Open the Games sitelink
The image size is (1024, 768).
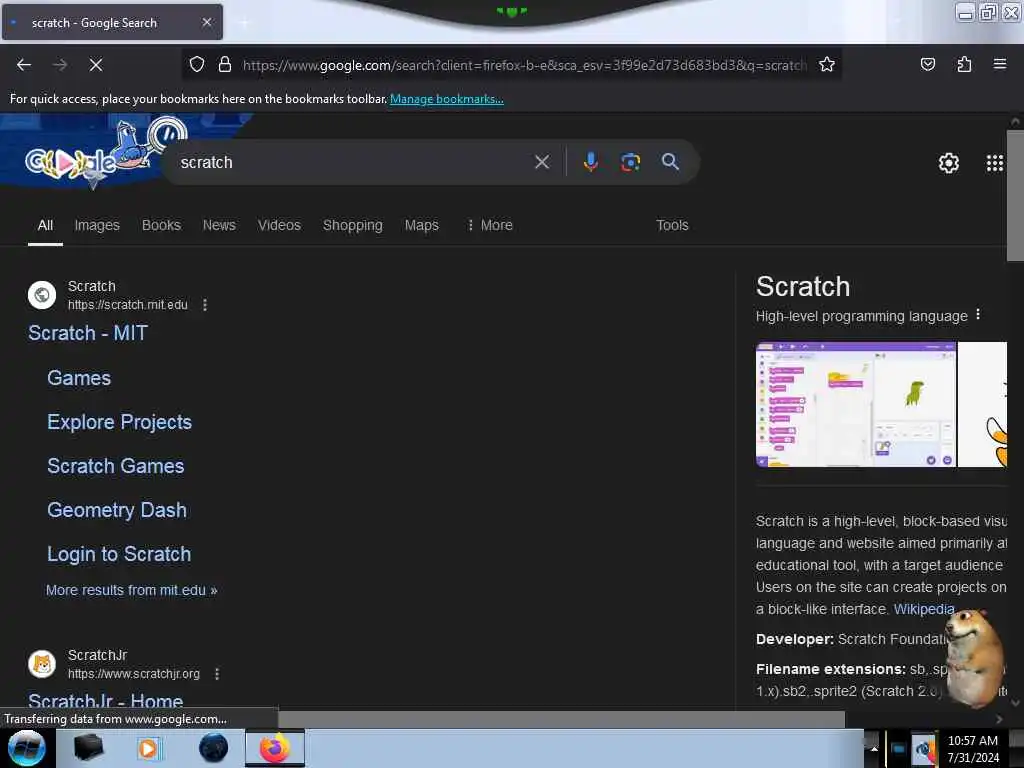pos(79,378)
